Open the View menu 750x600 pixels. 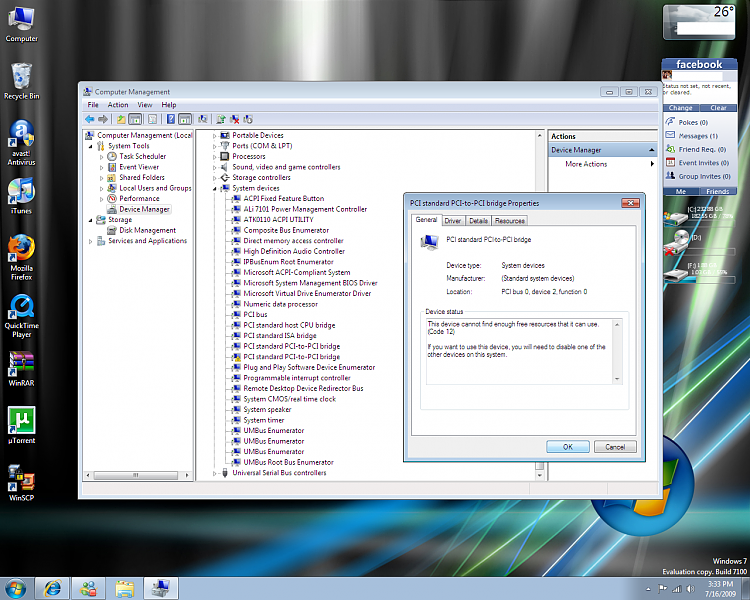coord(144,105)
